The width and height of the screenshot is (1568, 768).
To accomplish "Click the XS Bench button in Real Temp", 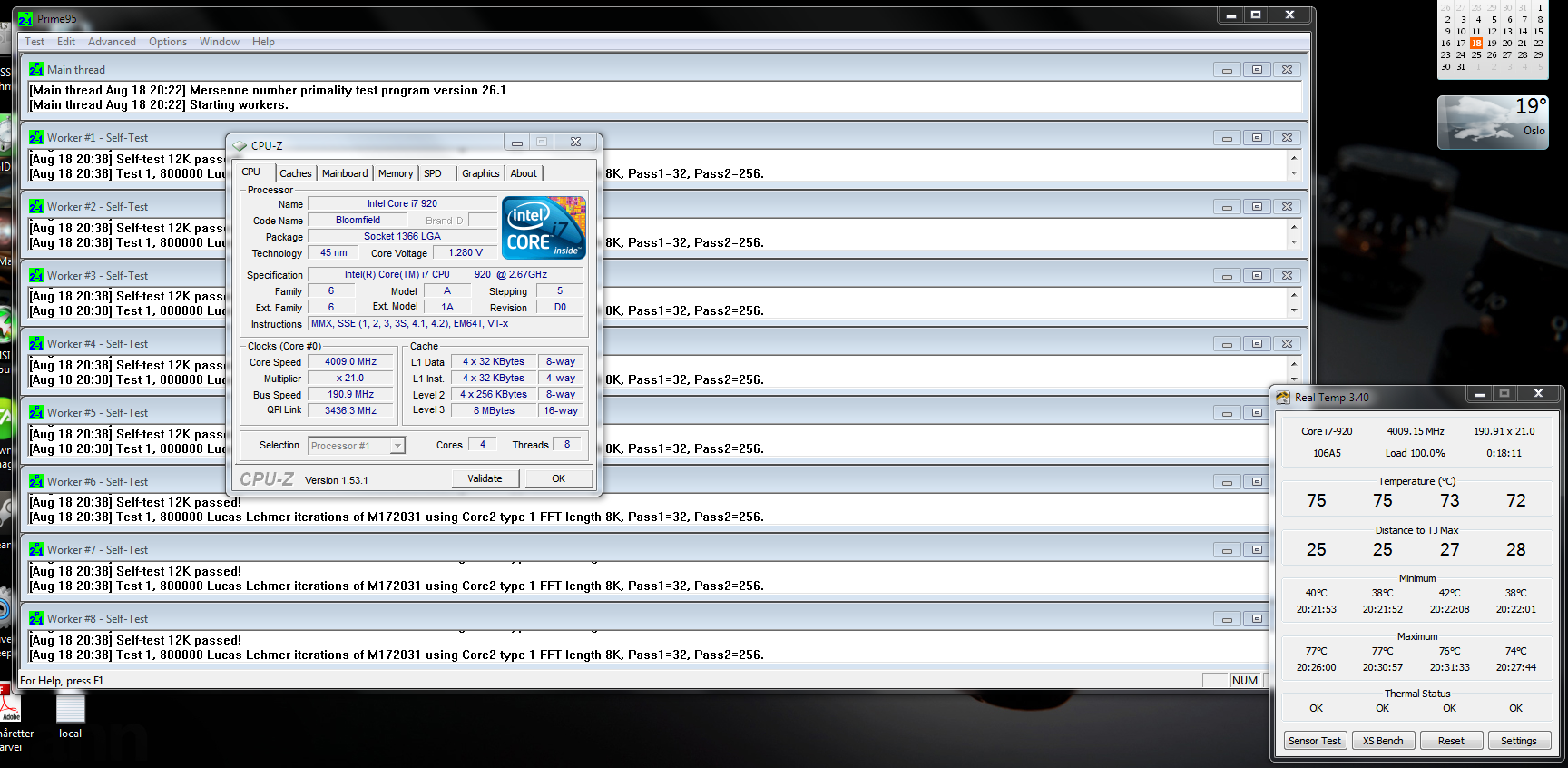I will click(1383, 741).
